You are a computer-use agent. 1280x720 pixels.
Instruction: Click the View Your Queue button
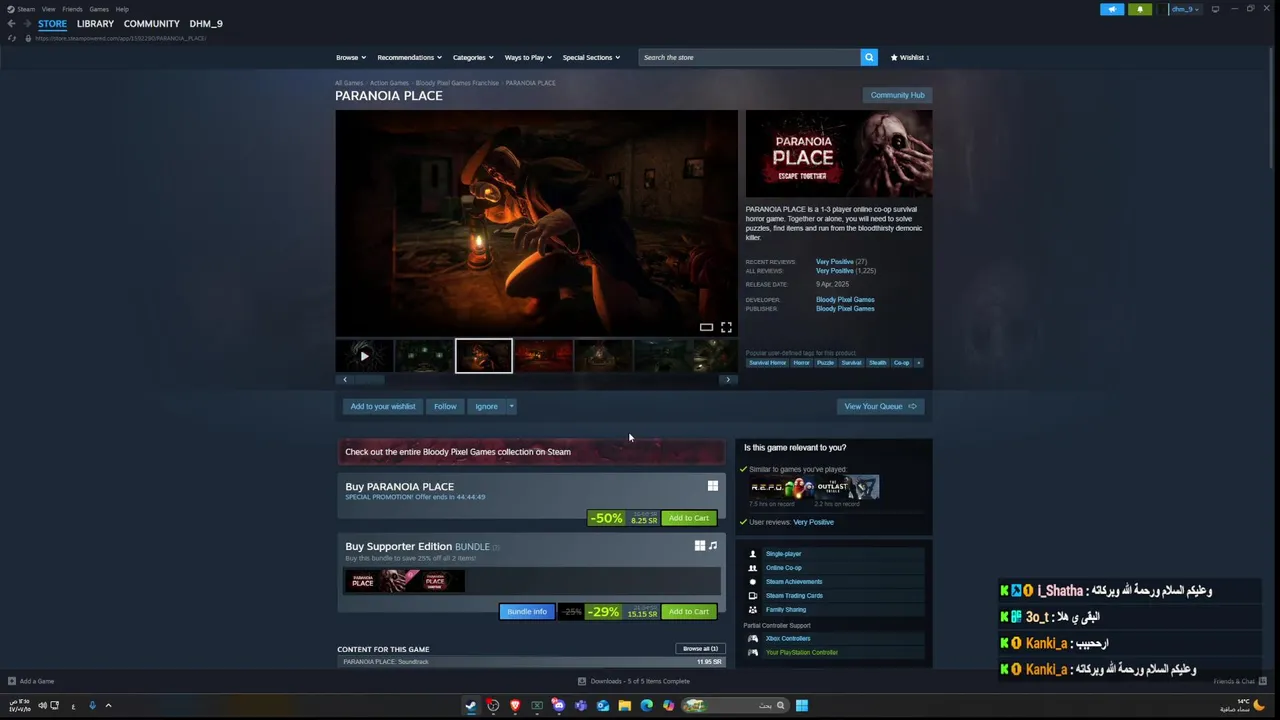click(x=880, y=406)
